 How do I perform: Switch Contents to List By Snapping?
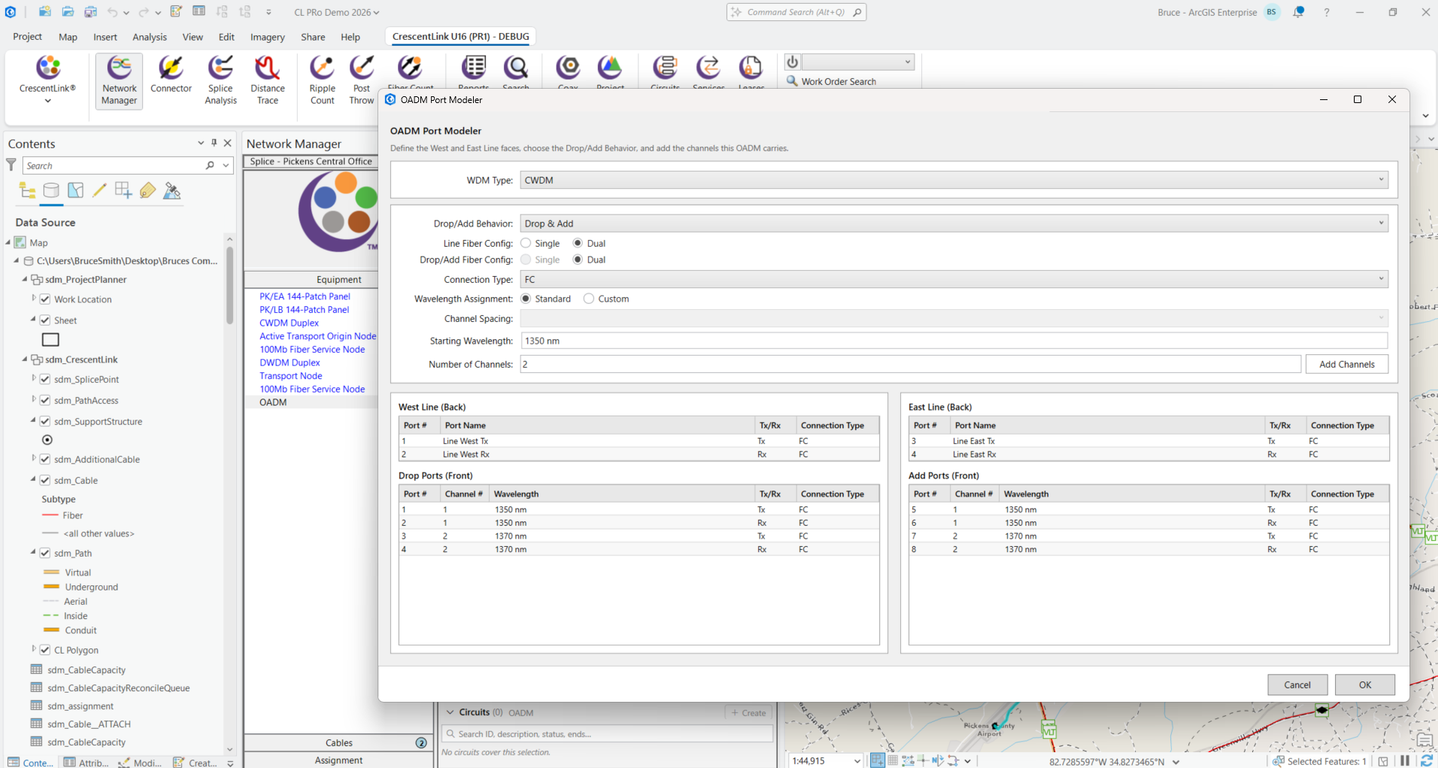tap(123, 190)
